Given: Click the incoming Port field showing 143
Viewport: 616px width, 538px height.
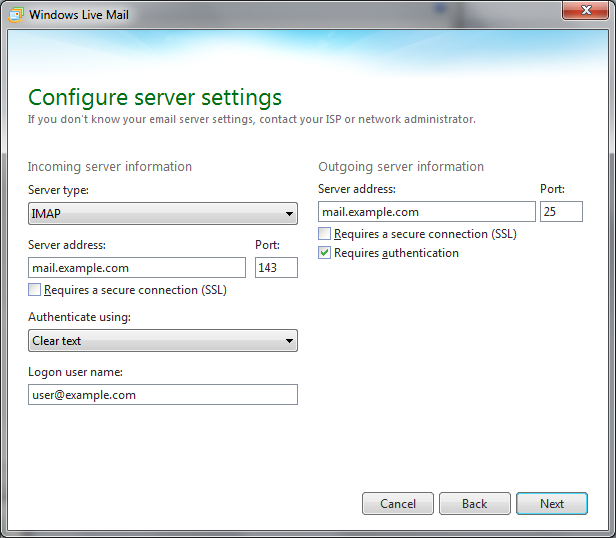Looking at the screenshot, I should pyautogui.click(x=276, y=268).
